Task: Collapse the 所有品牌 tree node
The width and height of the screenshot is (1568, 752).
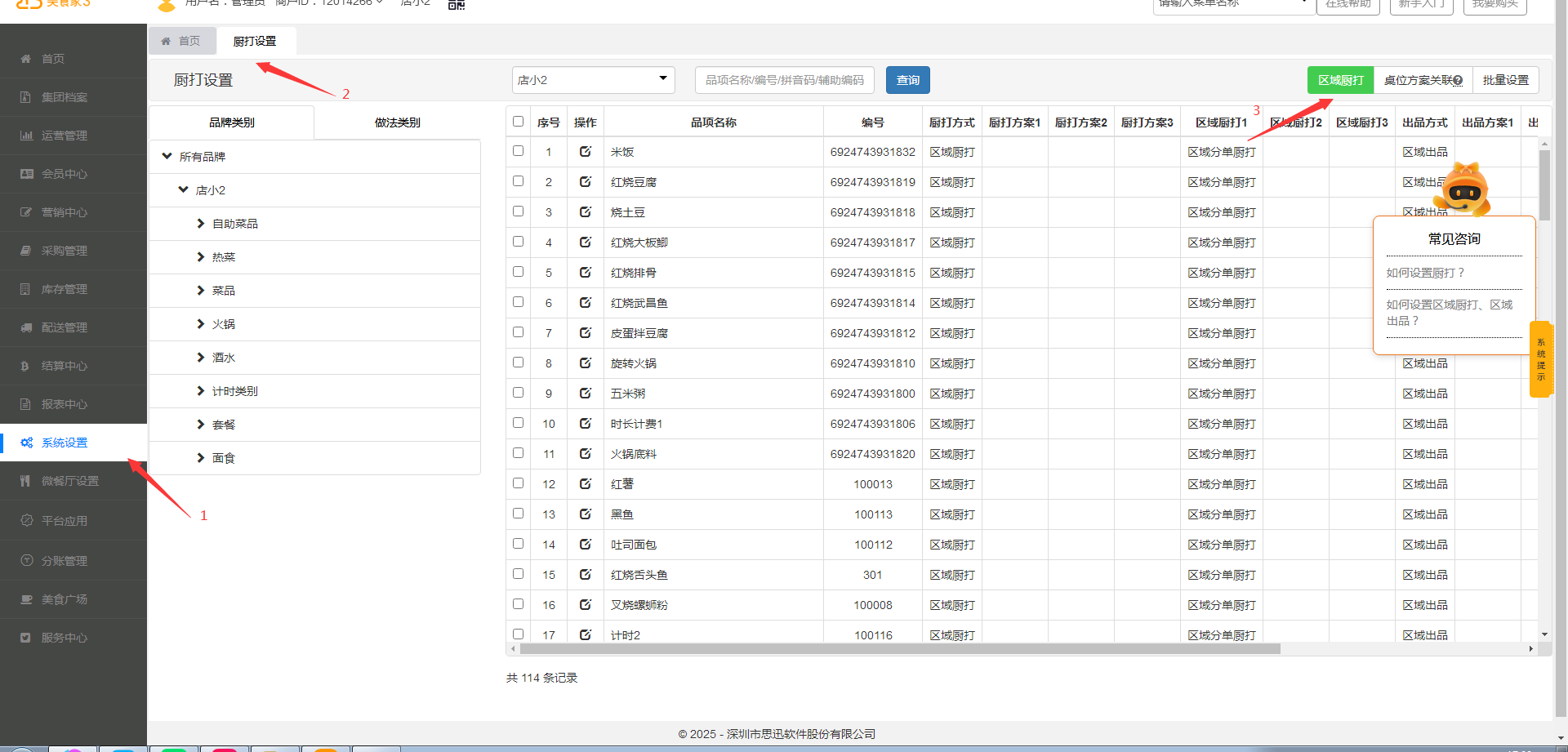Action: point(167,156)
